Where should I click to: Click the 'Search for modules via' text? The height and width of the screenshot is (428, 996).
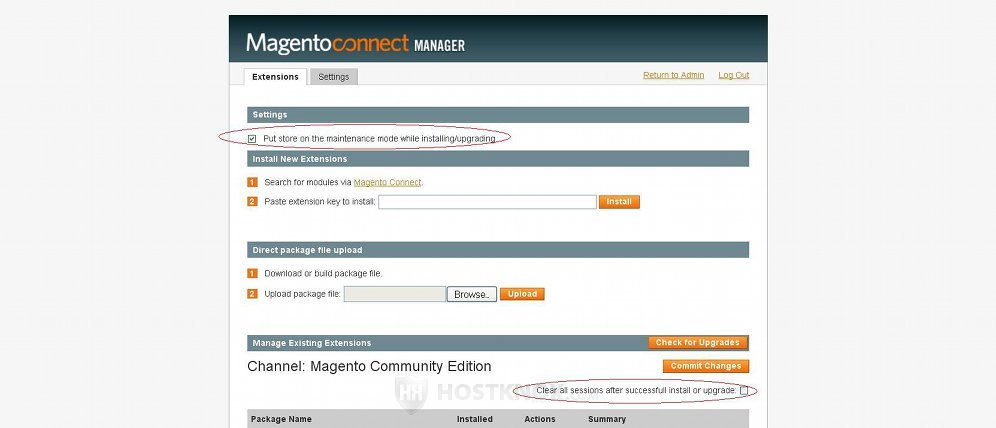tap(308, 182)
